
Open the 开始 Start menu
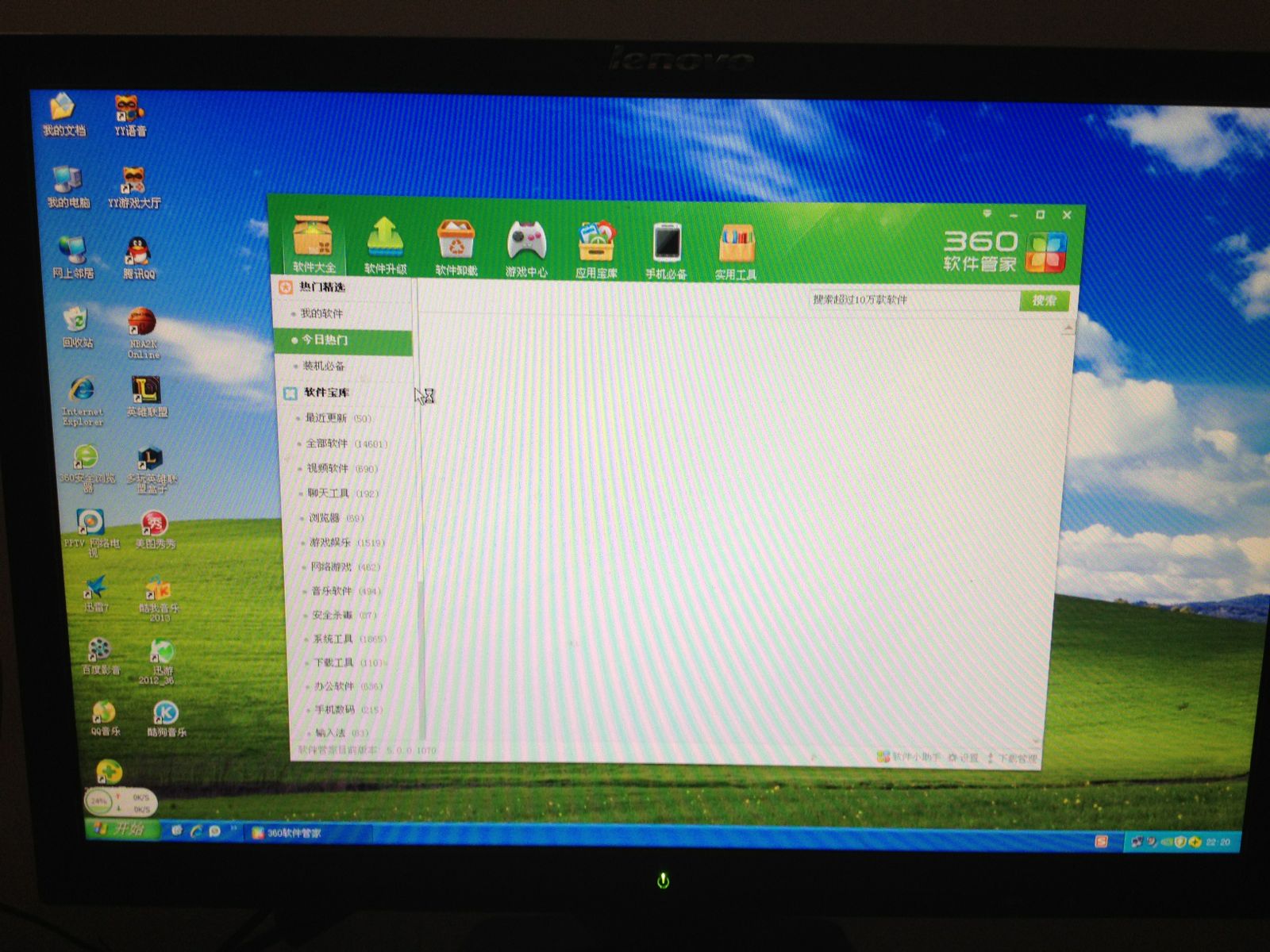[x=121, y=828]
